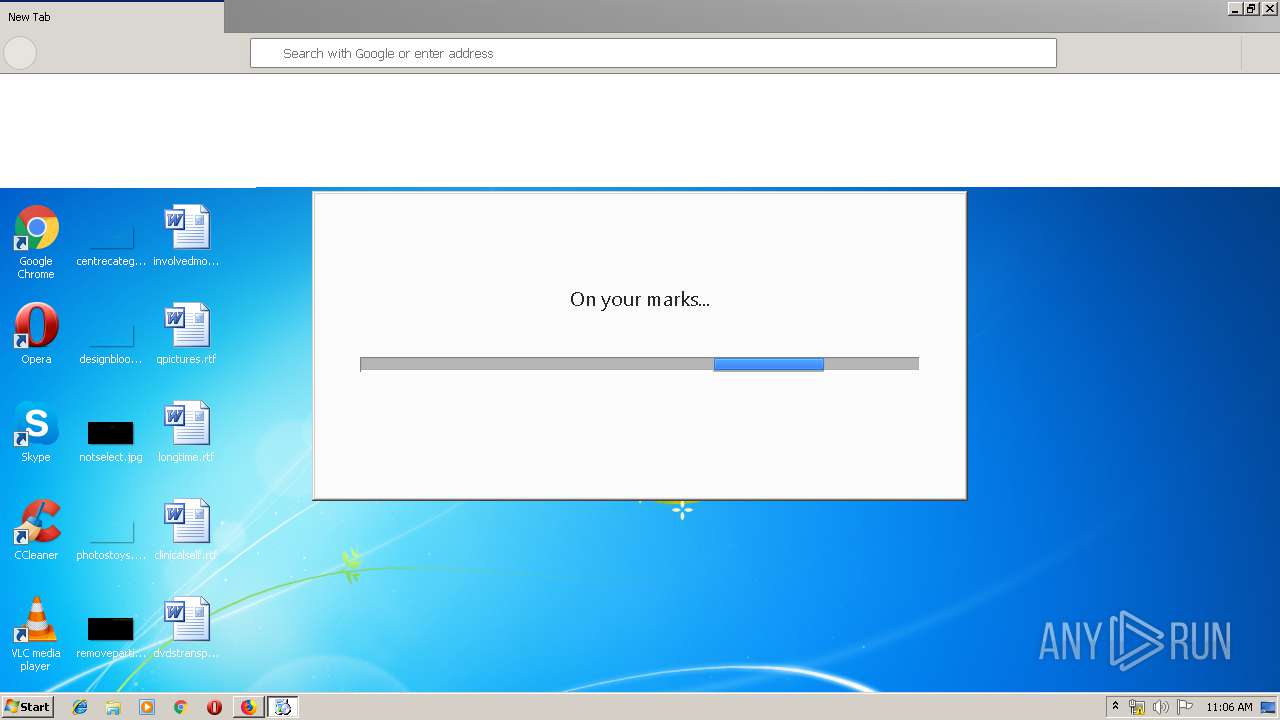This screenshot has height=720, width=1280.
Task: Click the 'On your marks...' text
Action: [x=640, y=299]
